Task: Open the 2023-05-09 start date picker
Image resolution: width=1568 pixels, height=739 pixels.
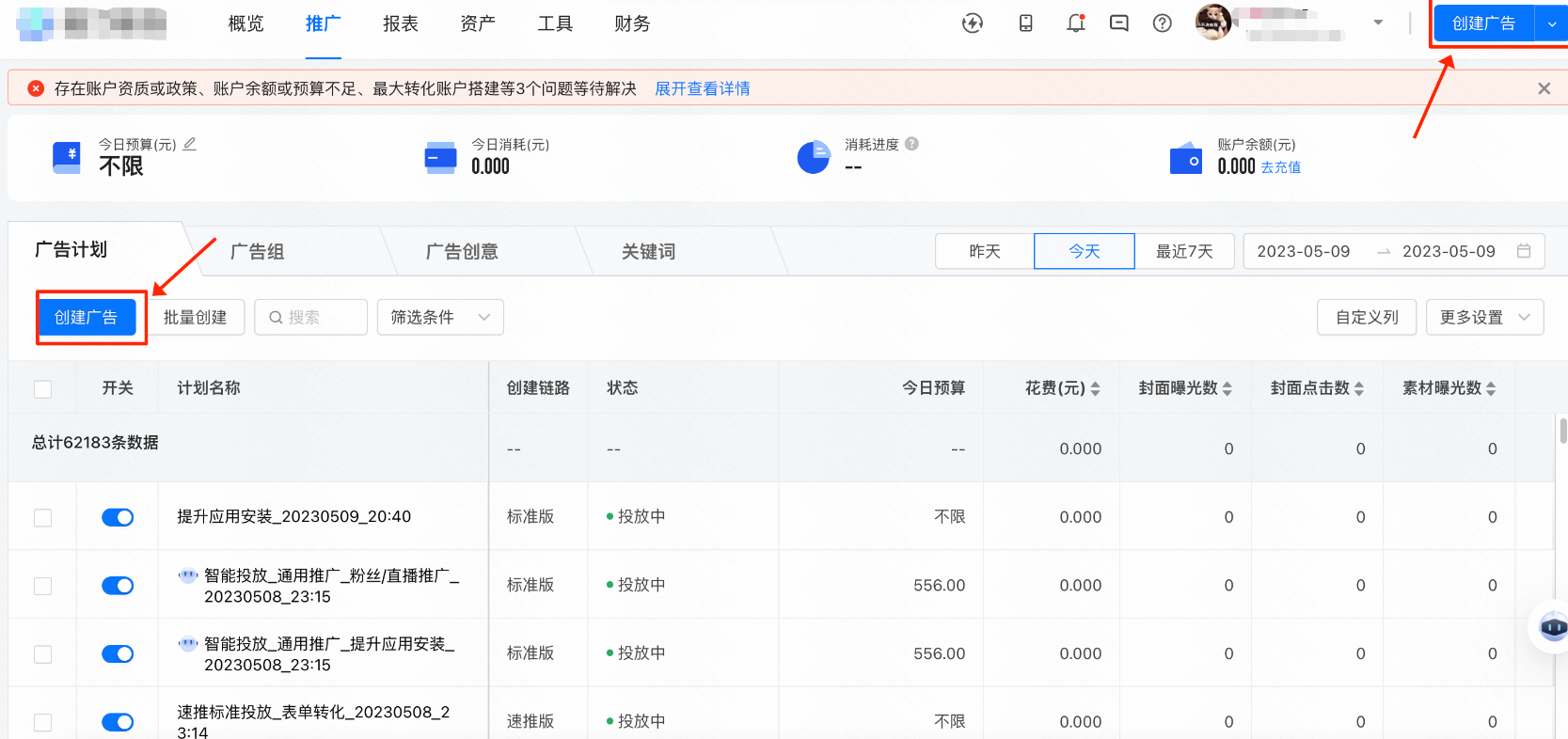Action: pyautogui.click(x=1303, y=252)
